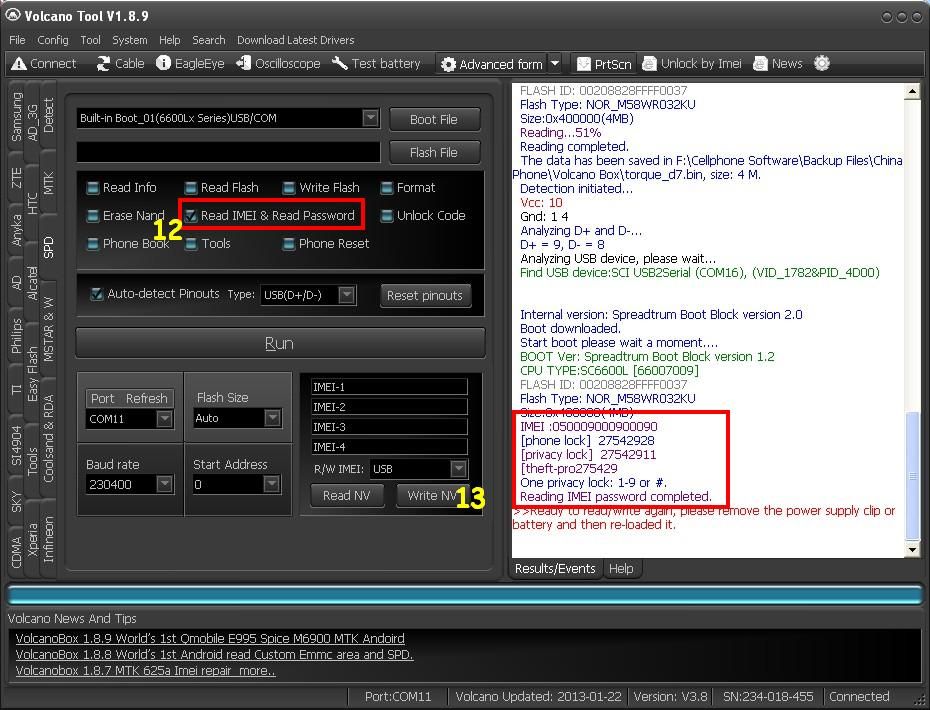Expand the Baud rate dropdown
This screenshot has height=710, width=930.
[163, 484]
